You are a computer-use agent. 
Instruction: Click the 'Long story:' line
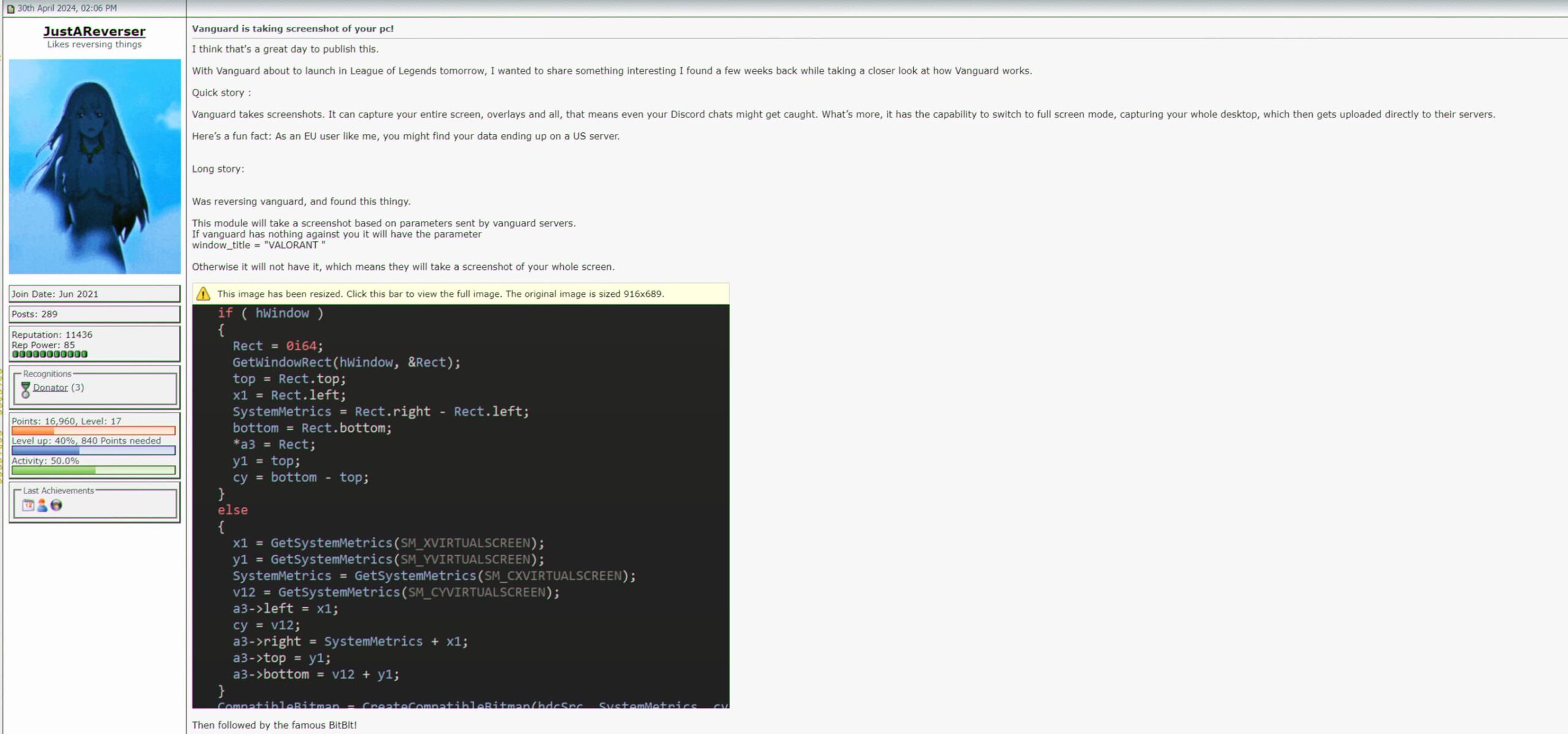[x=218, y=169]
